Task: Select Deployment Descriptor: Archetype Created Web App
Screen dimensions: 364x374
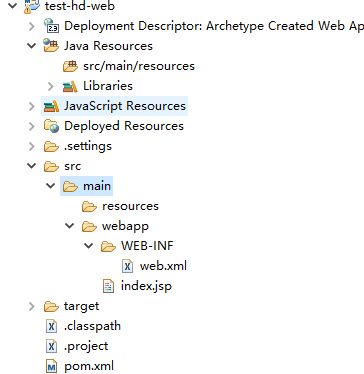Action: (214, 26)
